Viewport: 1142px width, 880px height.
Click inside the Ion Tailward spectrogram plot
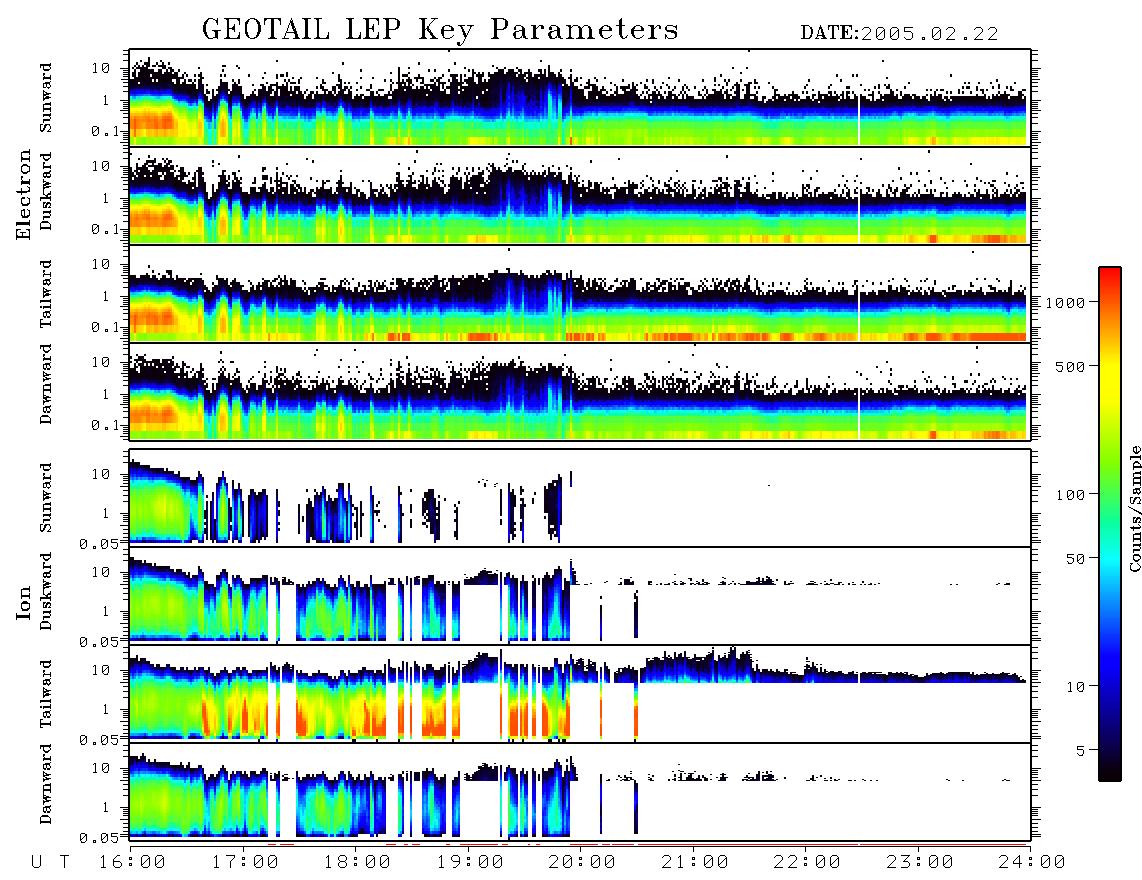click(580, 694)
